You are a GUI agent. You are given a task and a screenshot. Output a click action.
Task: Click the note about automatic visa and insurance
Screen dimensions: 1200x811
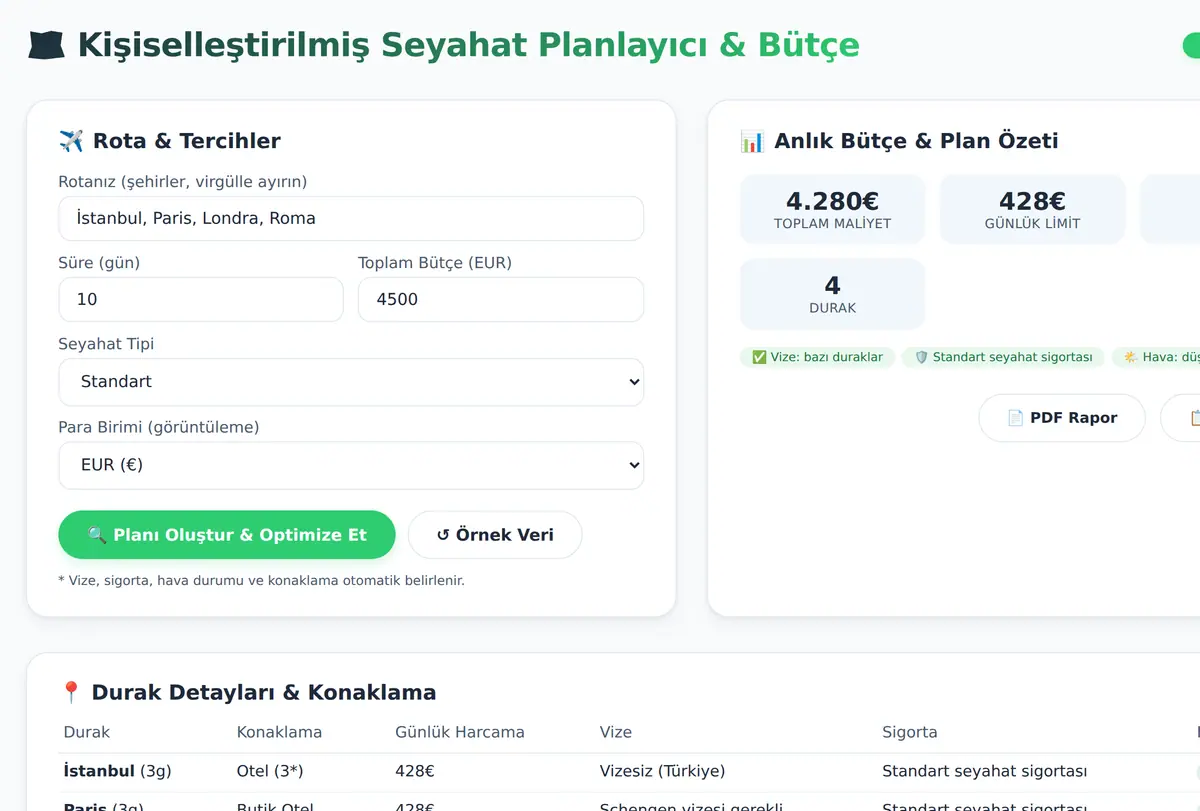262,580
